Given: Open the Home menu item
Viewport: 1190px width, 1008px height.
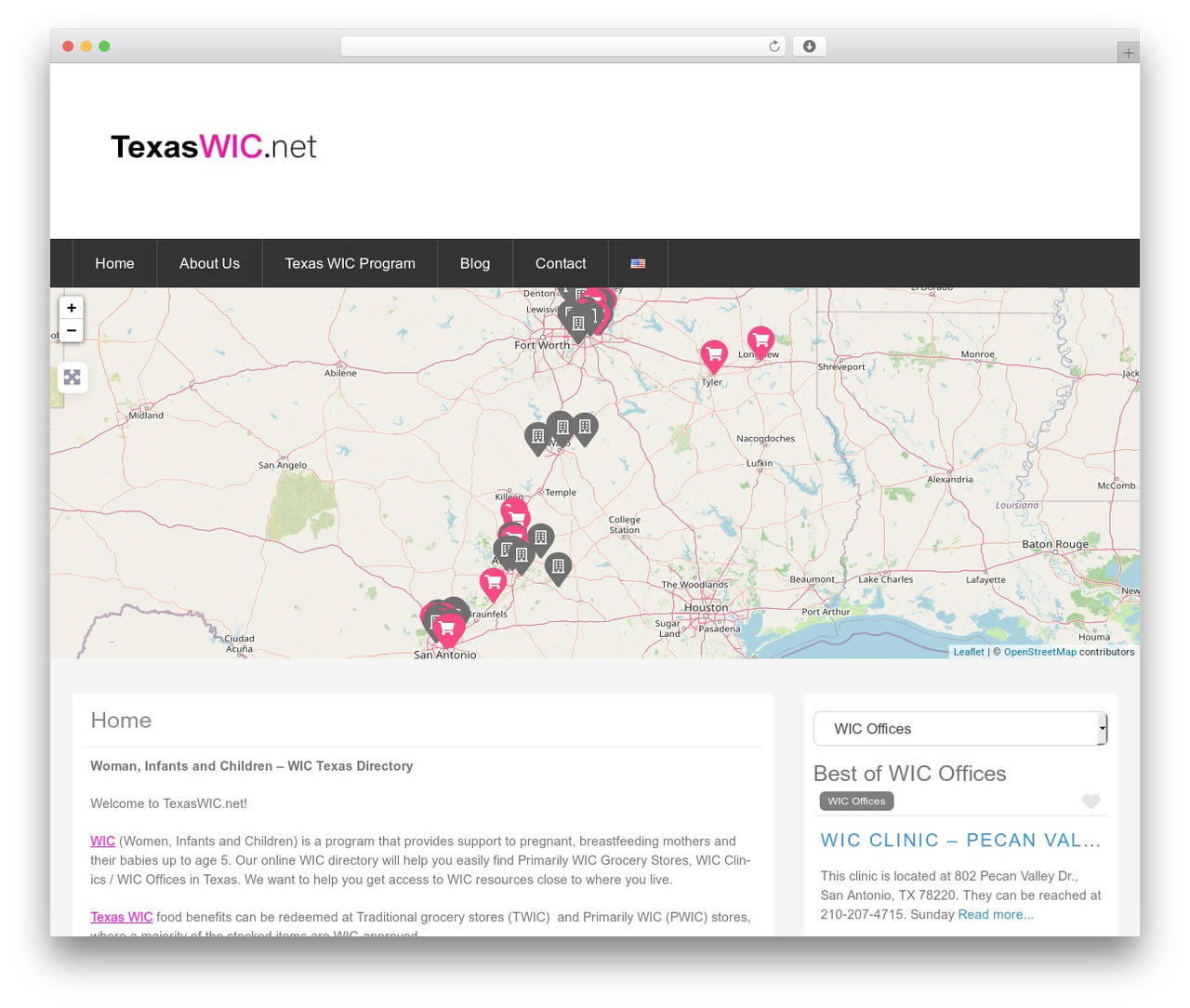Looking at the screenshot, I should click(114, 263).
